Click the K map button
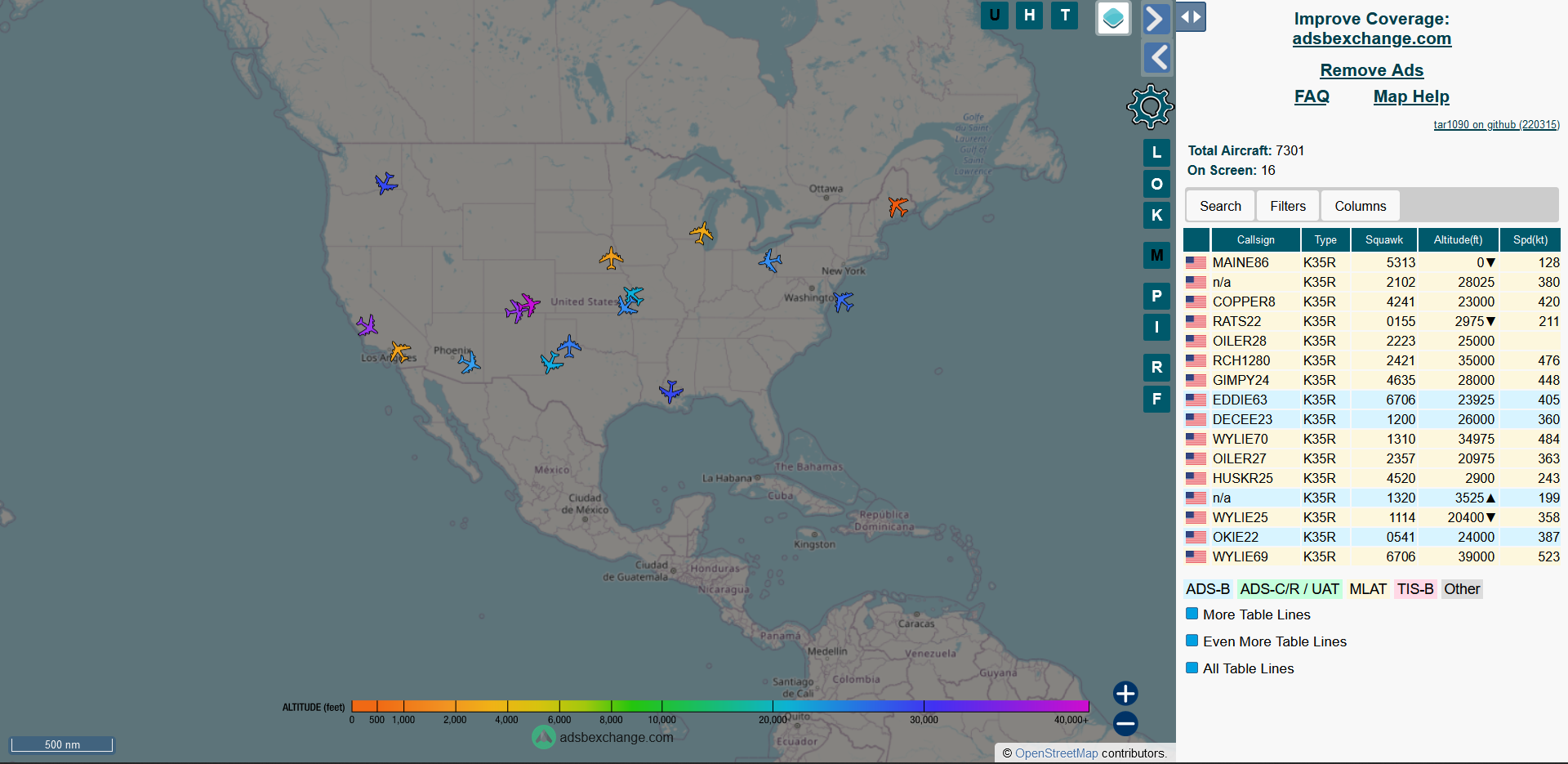Viewport: 1568px width, 764px height. [1156, 215]
